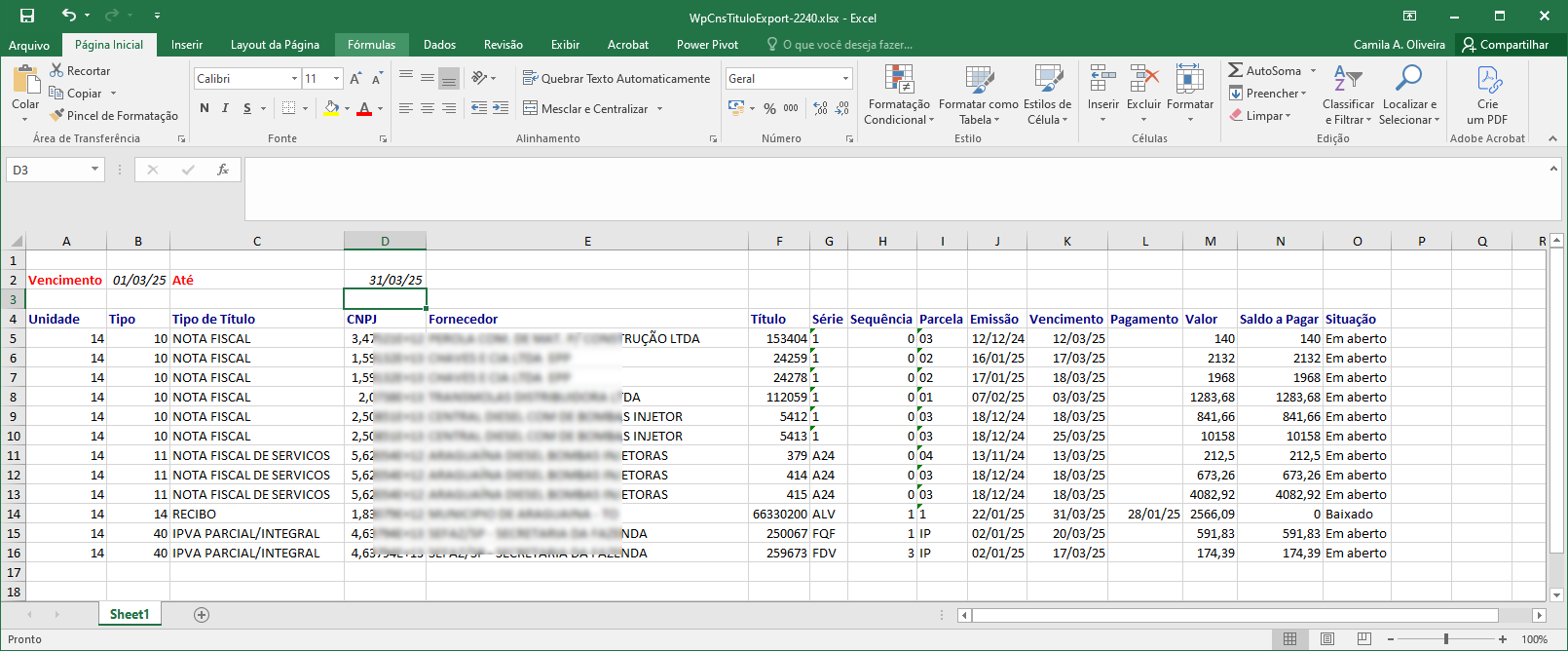Align text to the left
The width and height of the screenshot is (1568, 651).
point(406,108)
